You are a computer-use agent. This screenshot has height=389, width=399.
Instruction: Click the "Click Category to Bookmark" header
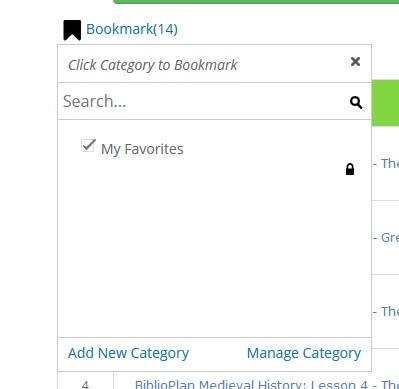pyautogui.click(x=153, y=65)
